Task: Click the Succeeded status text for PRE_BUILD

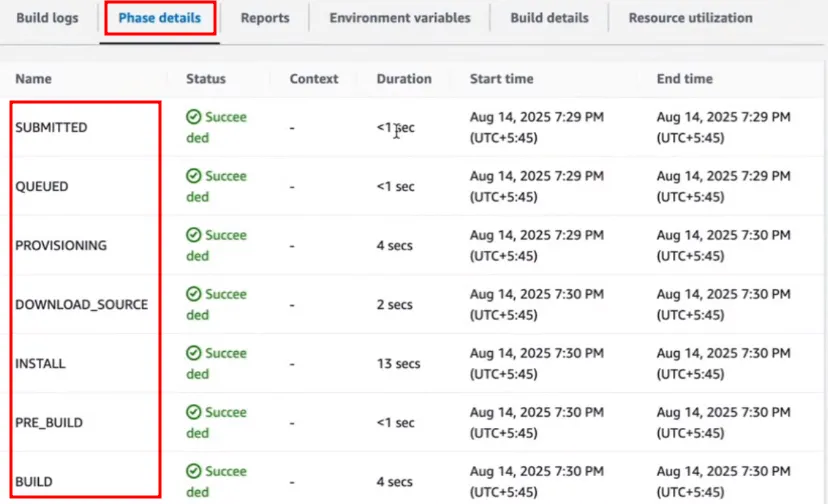Action: (217, 423)
